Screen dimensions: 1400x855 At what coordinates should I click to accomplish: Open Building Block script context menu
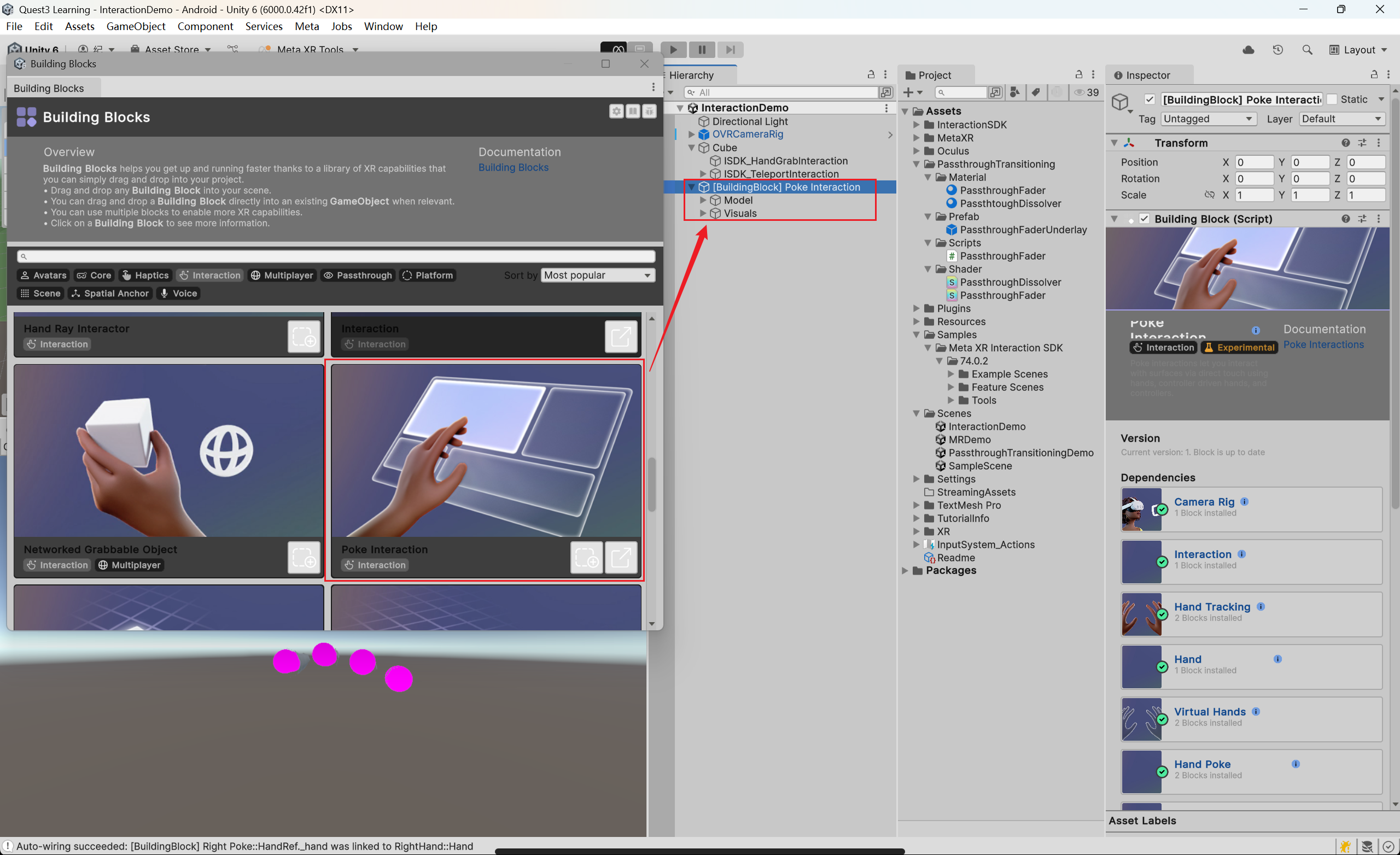coord(1379,219)
